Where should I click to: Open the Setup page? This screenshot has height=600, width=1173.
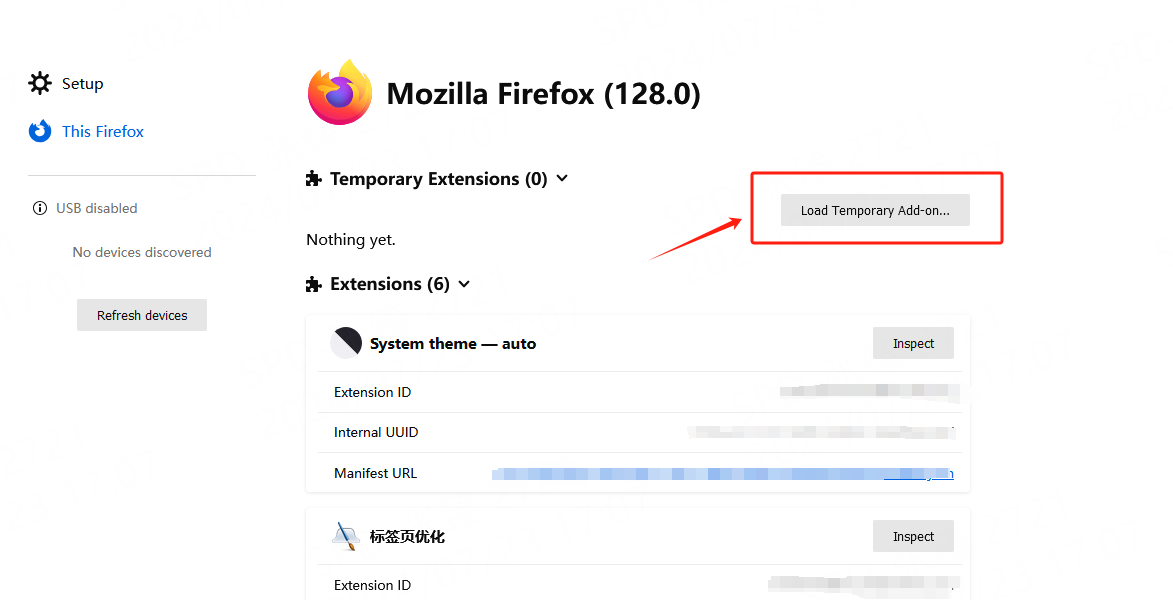pos(82,84)
